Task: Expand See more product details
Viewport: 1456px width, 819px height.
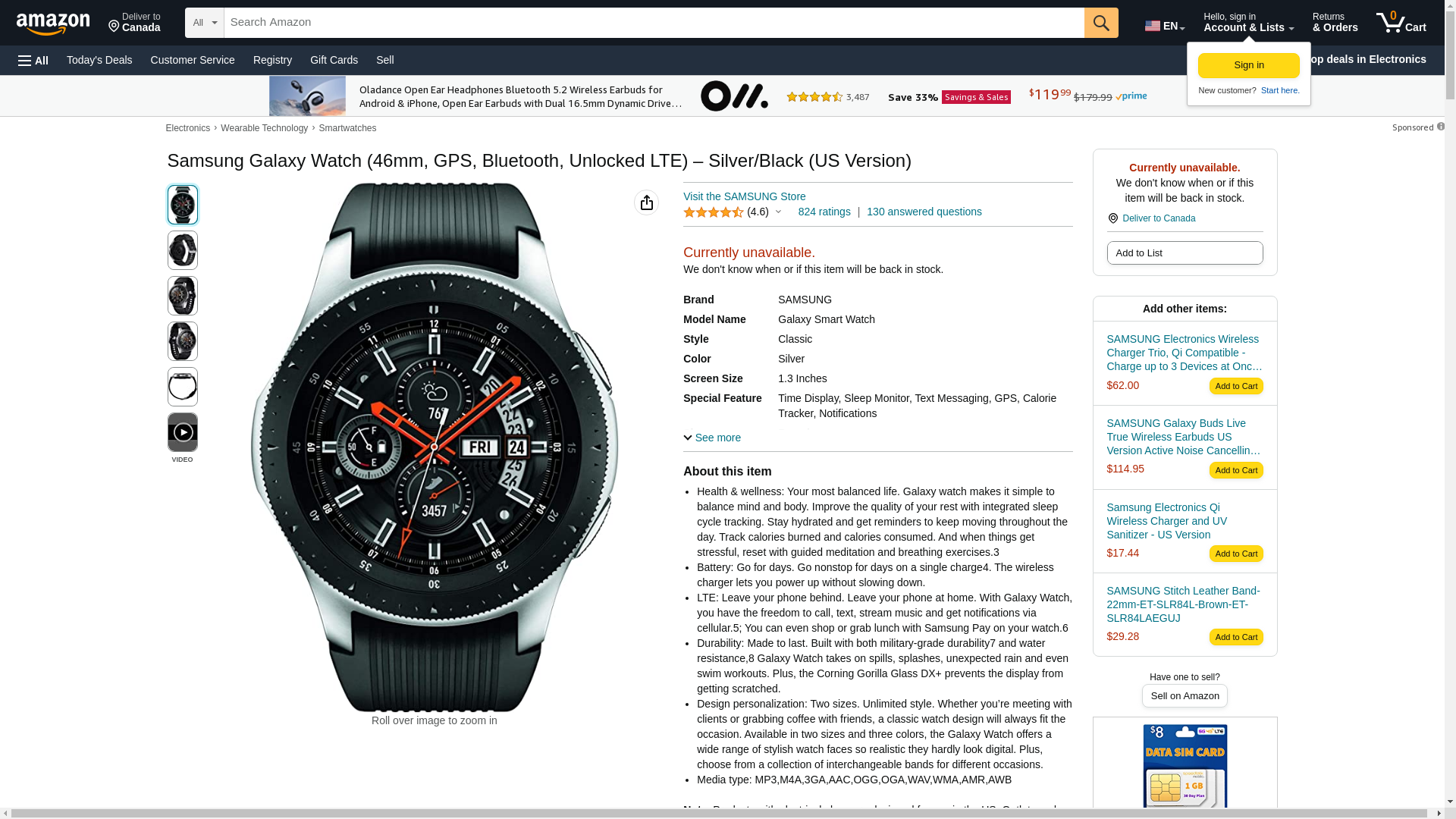Action: coord(712,438)
